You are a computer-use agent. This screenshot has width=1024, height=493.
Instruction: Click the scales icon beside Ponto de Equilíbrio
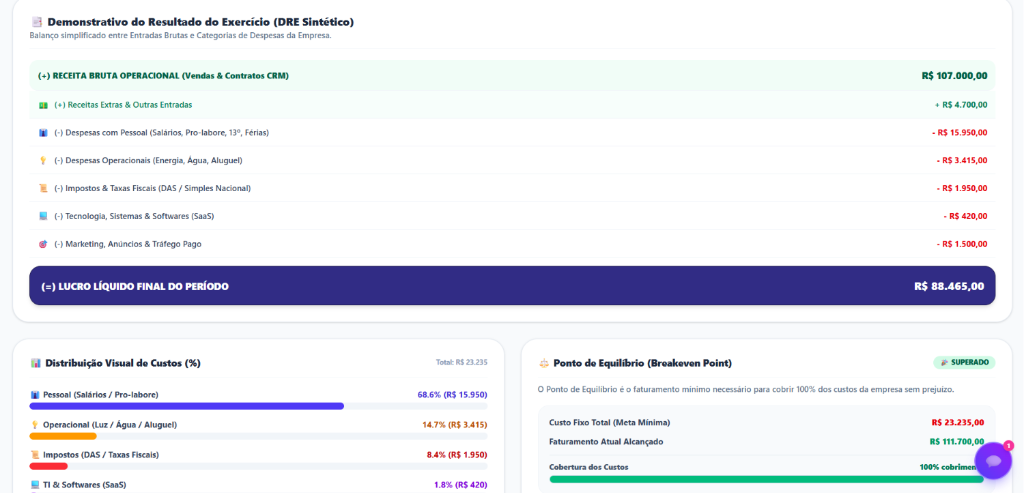[543, 363]
